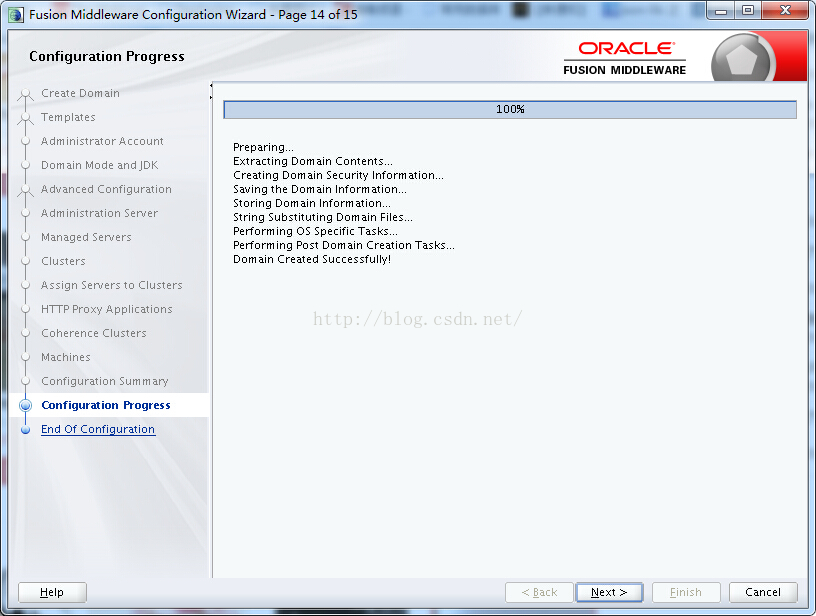Screen dimensions: 816x616
Task: Select the Administrator Account step
Action: pos(102,141)
